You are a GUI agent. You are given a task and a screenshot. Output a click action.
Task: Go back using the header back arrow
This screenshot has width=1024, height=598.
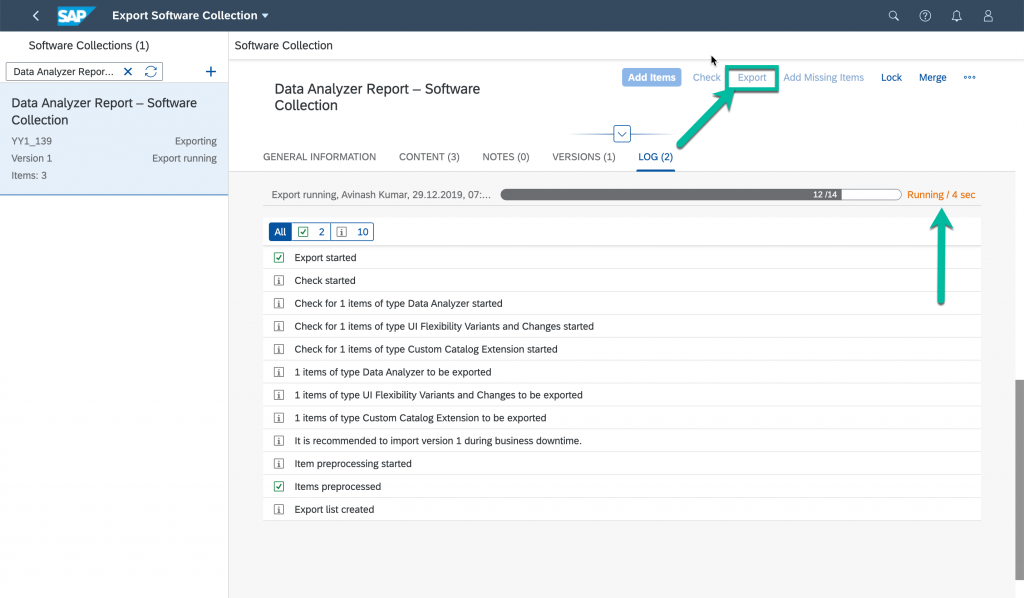[36, 16]
